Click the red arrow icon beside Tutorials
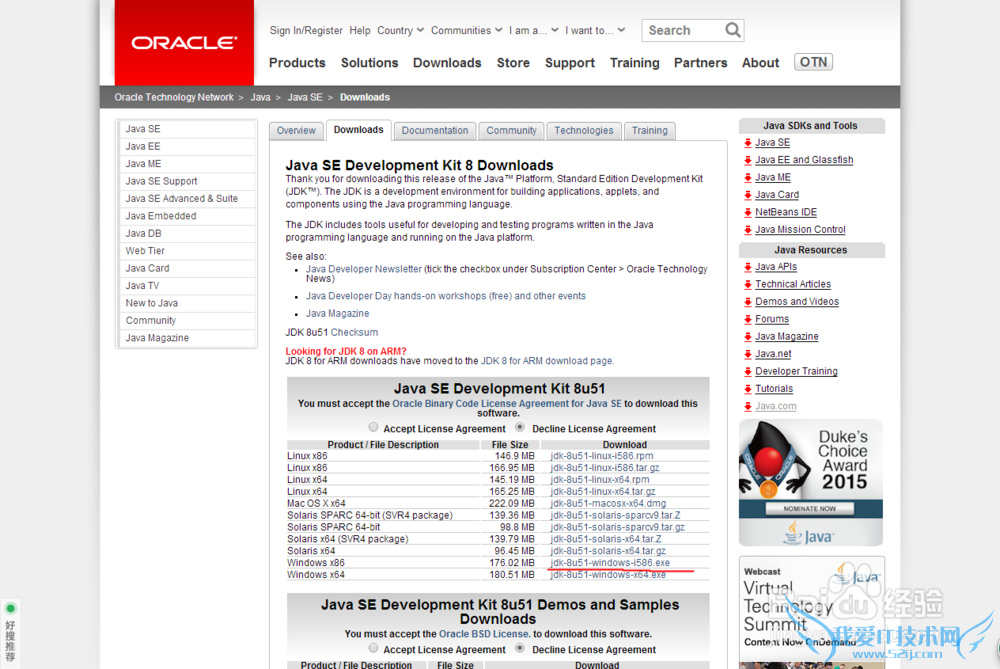 tap(747, 389)
